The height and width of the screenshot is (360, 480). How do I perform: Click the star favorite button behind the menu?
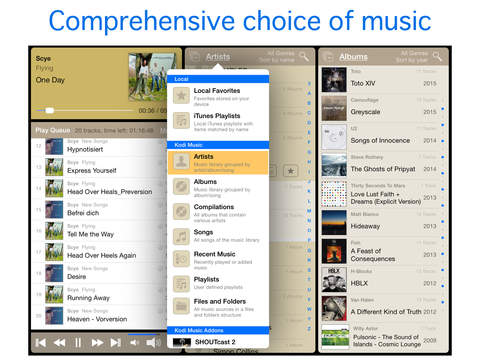pos(291,171)
